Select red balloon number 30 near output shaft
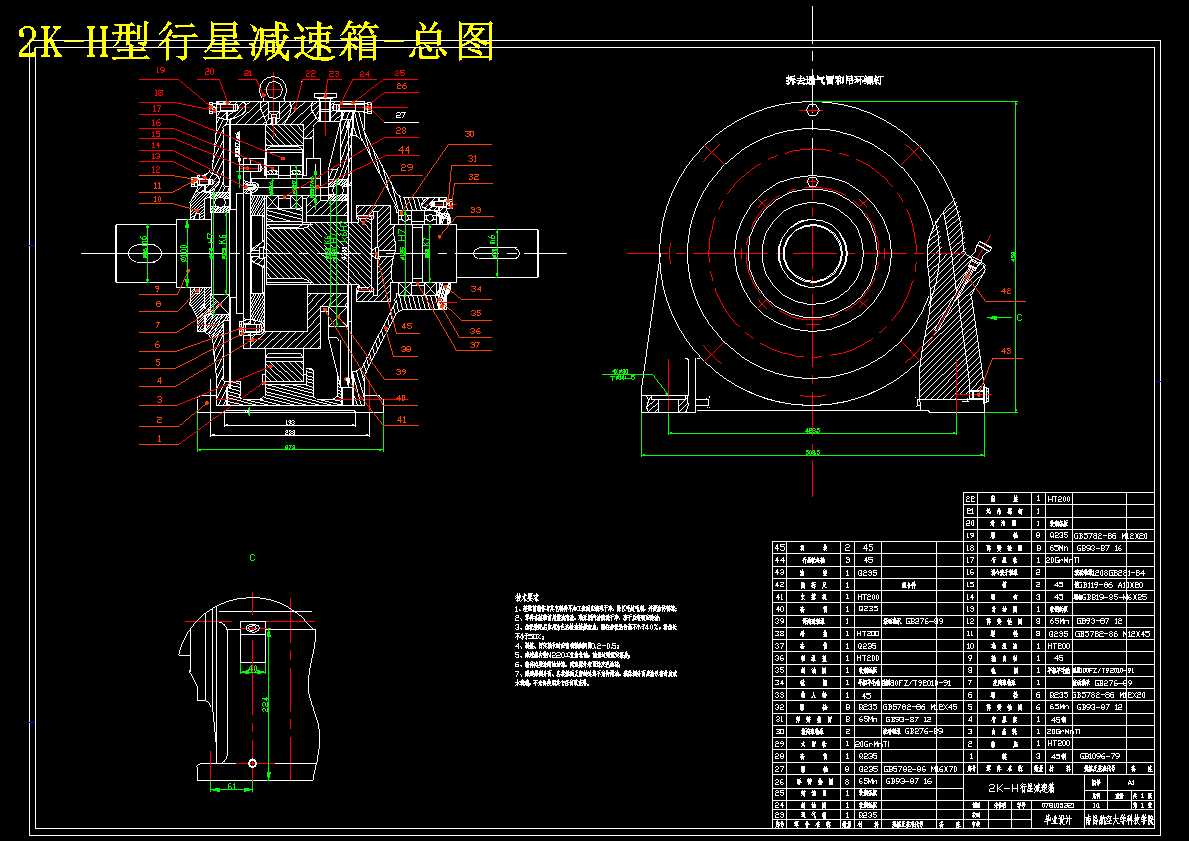This screenshot has width=1189, height=841. pyautogui.click(x=469, y=134)
